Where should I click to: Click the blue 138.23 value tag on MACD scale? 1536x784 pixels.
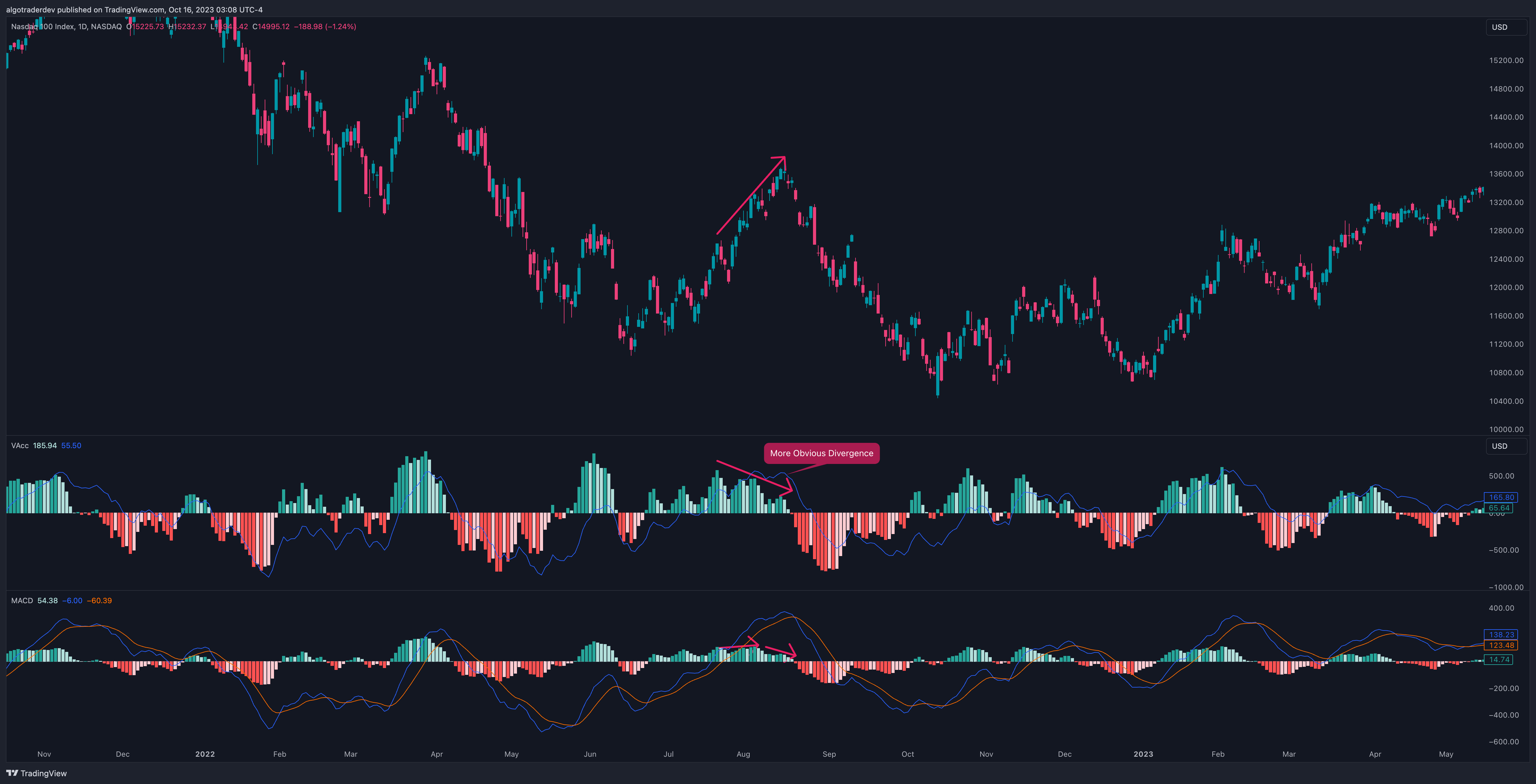(1501, 635)
